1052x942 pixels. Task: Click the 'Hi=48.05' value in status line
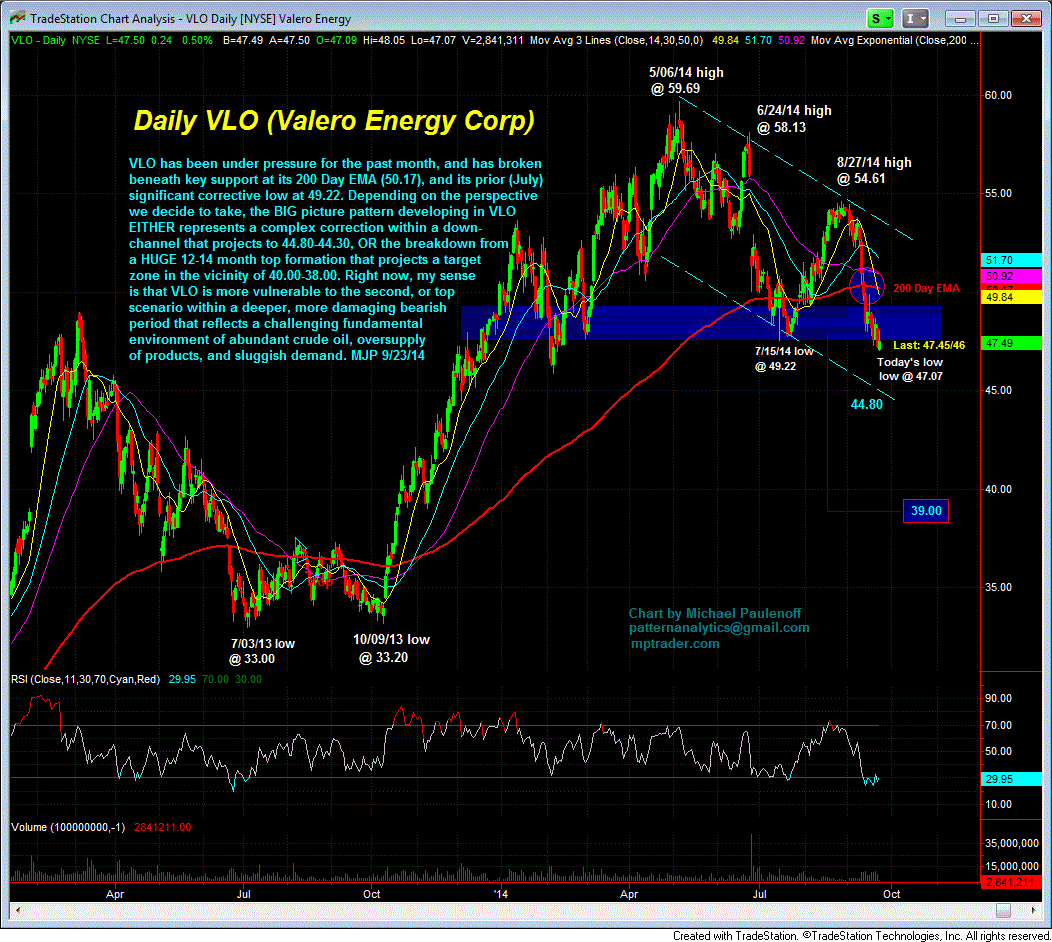point(384,40)
